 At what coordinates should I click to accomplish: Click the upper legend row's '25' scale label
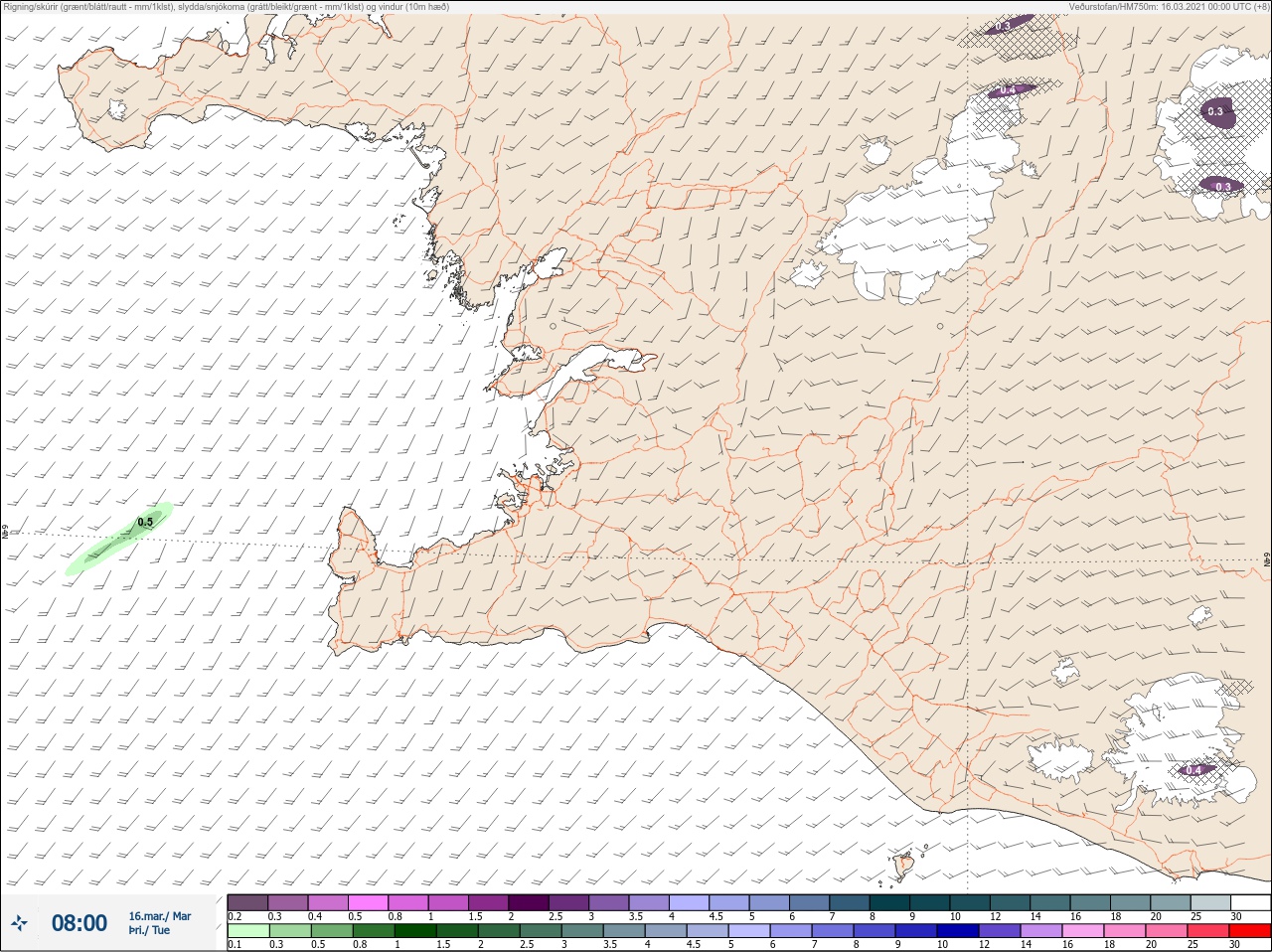[x=1194, y=916]
